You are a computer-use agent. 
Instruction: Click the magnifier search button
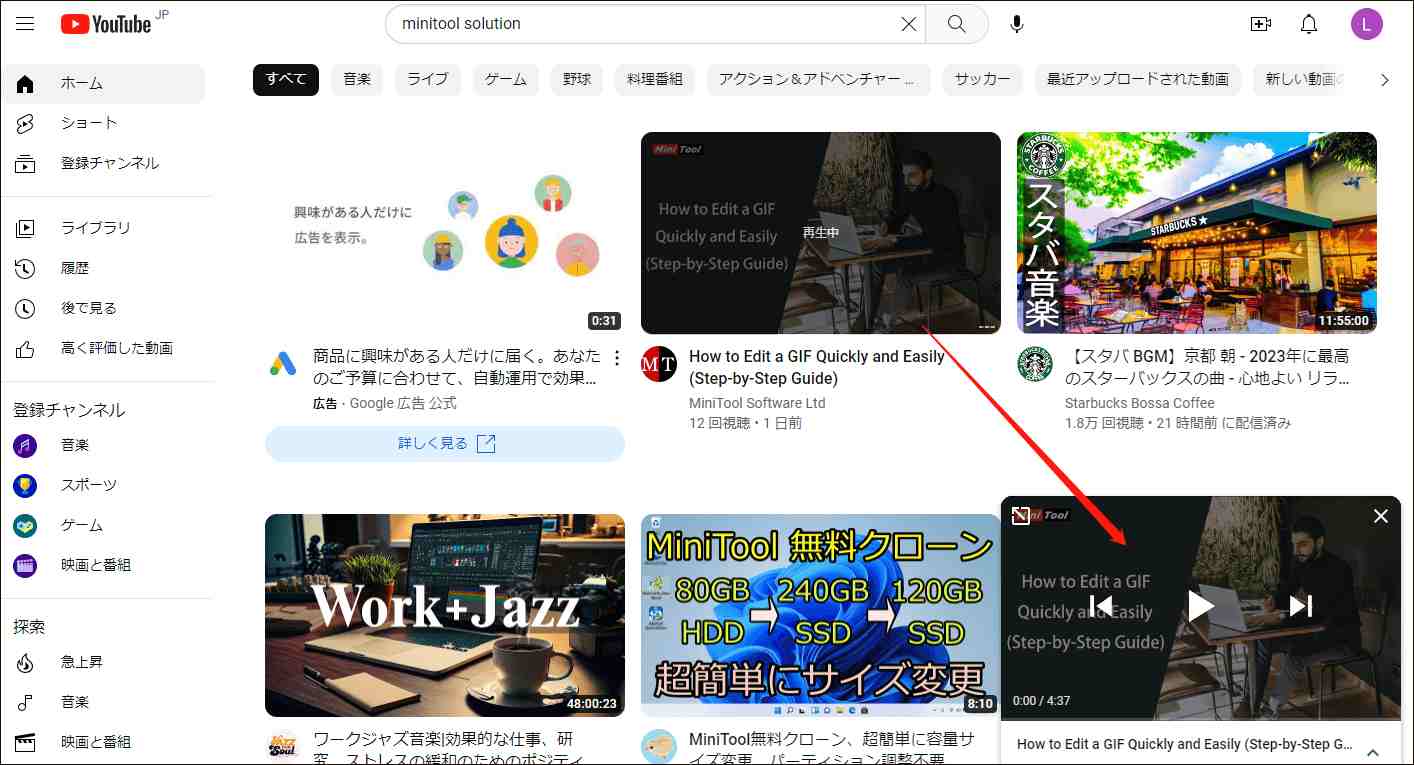pyautogui.click(x=957, y=24)
